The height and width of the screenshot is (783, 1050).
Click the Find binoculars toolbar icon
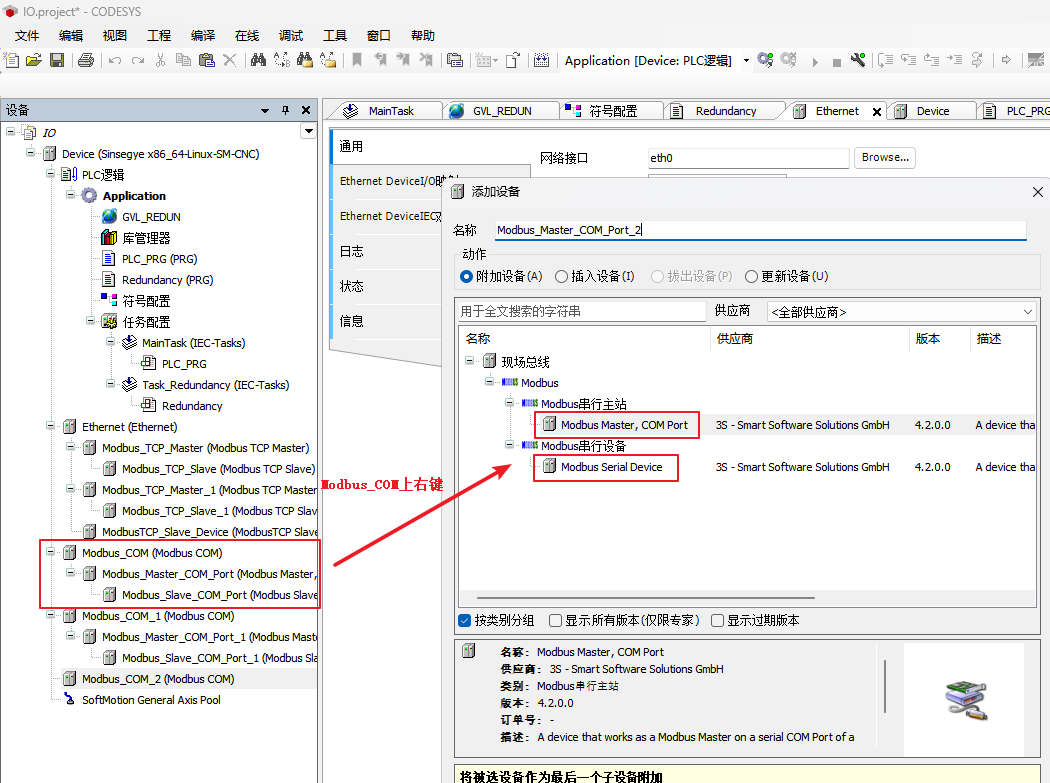pyautogui.click(x=258, y=60)
